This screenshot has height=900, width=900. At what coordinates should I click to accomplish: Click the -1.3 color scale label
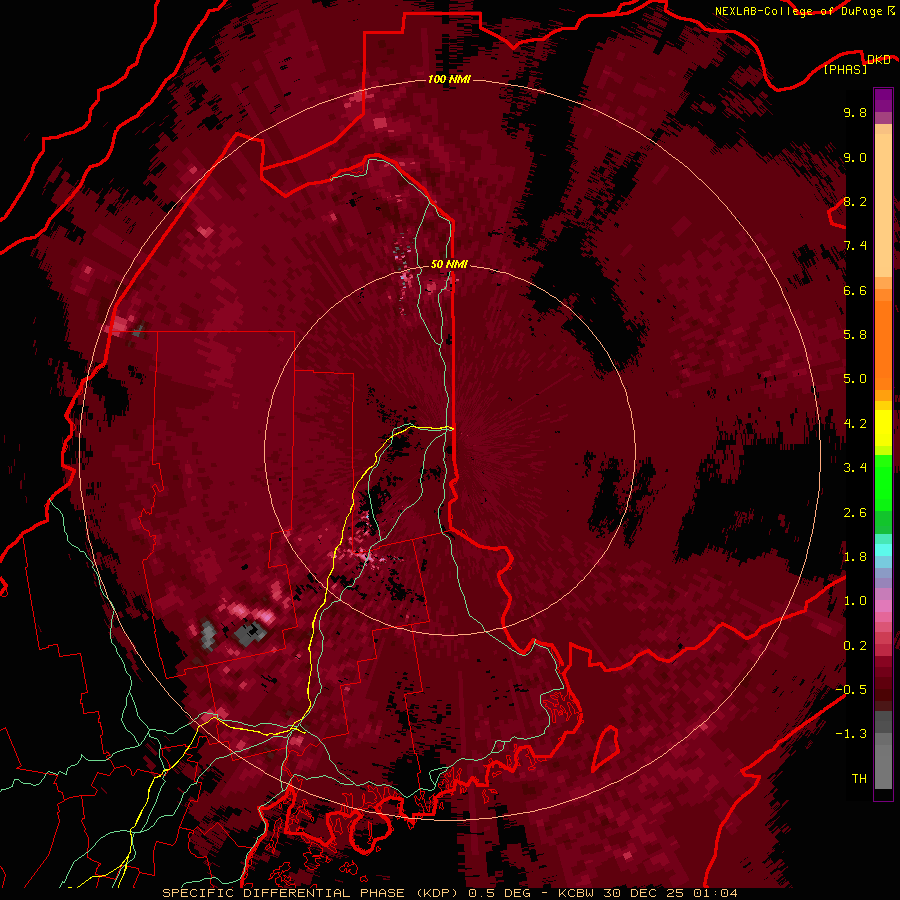(x=851, y=734)
